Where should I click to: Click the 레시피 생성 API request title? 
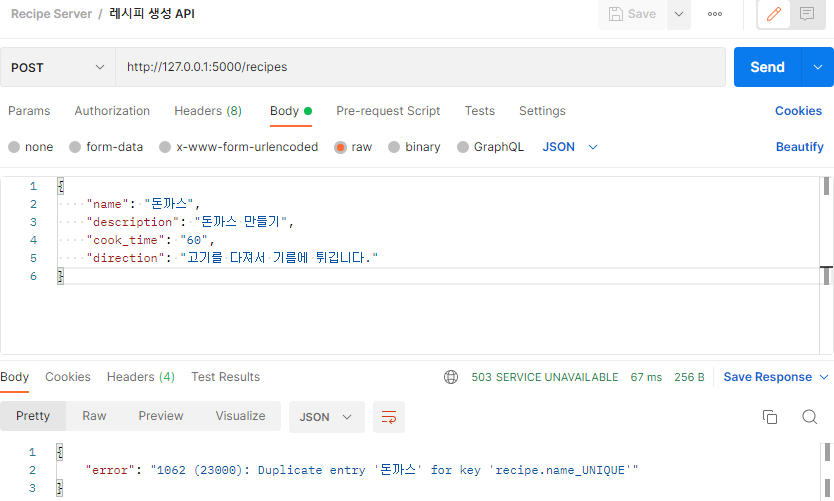(152, 14)
